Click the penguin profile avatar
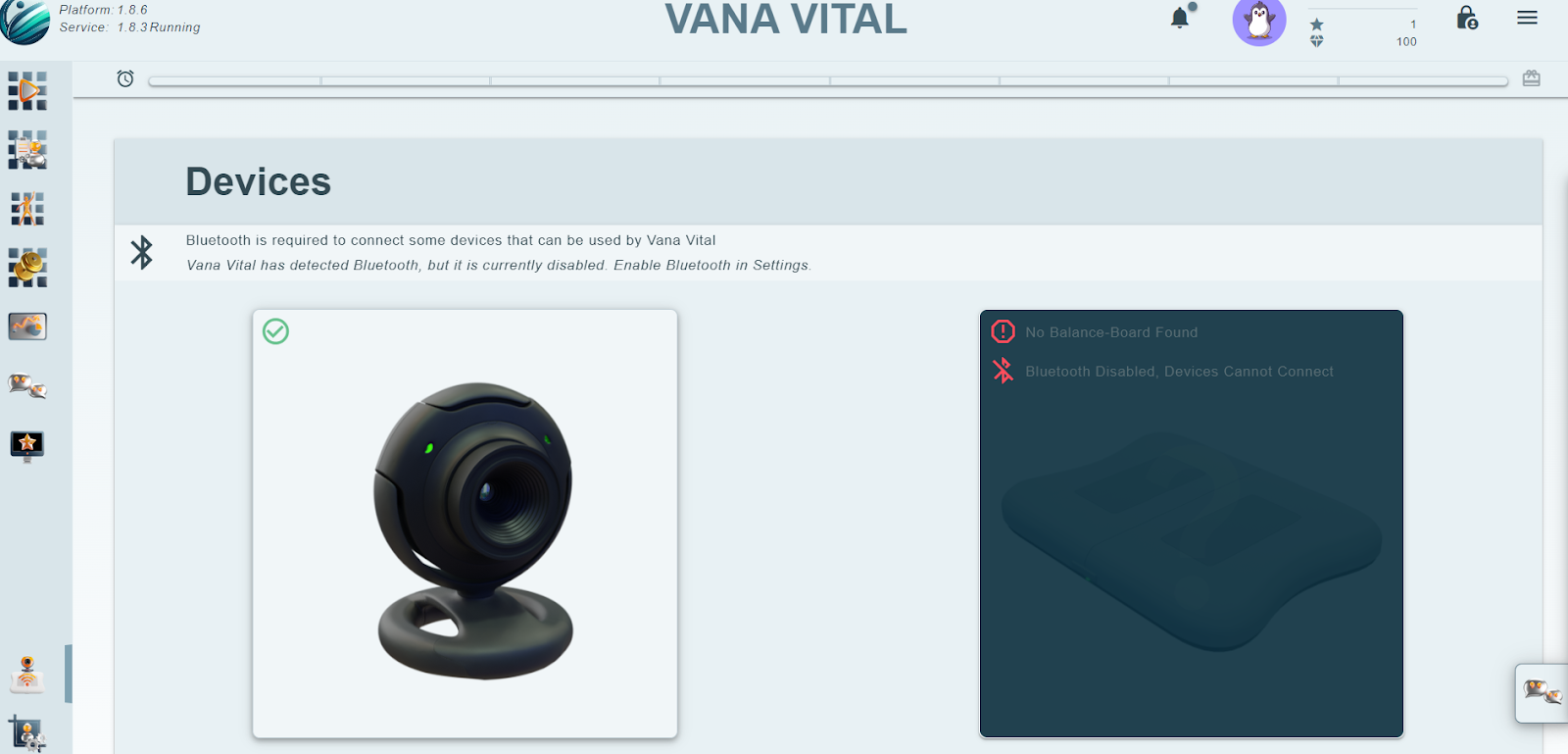This screenshot has width=1568, height=754. tap(1259, 21)
